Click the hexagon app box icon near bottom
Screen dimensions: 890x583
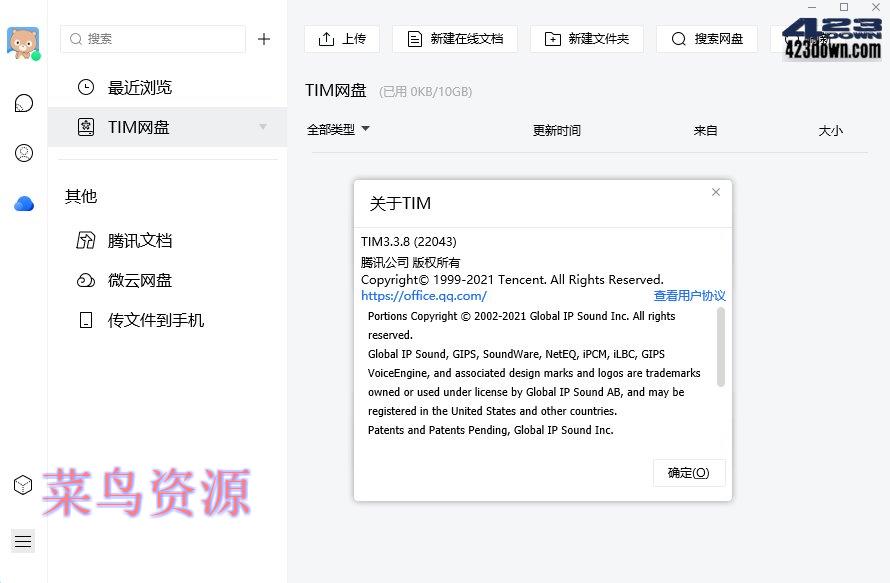point(22,484)
